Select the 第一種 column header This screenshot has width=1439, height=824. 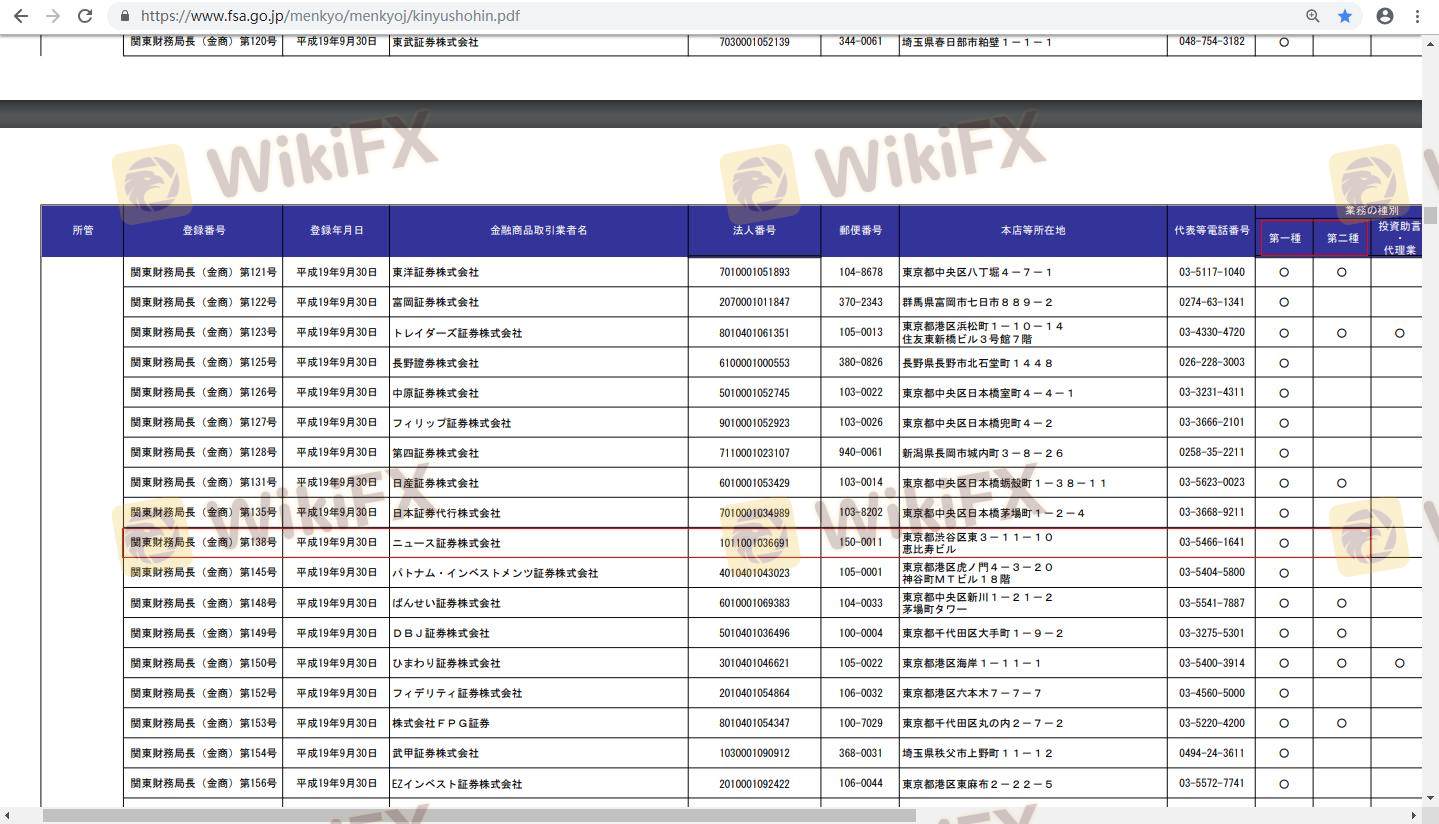pos(1285,238)
